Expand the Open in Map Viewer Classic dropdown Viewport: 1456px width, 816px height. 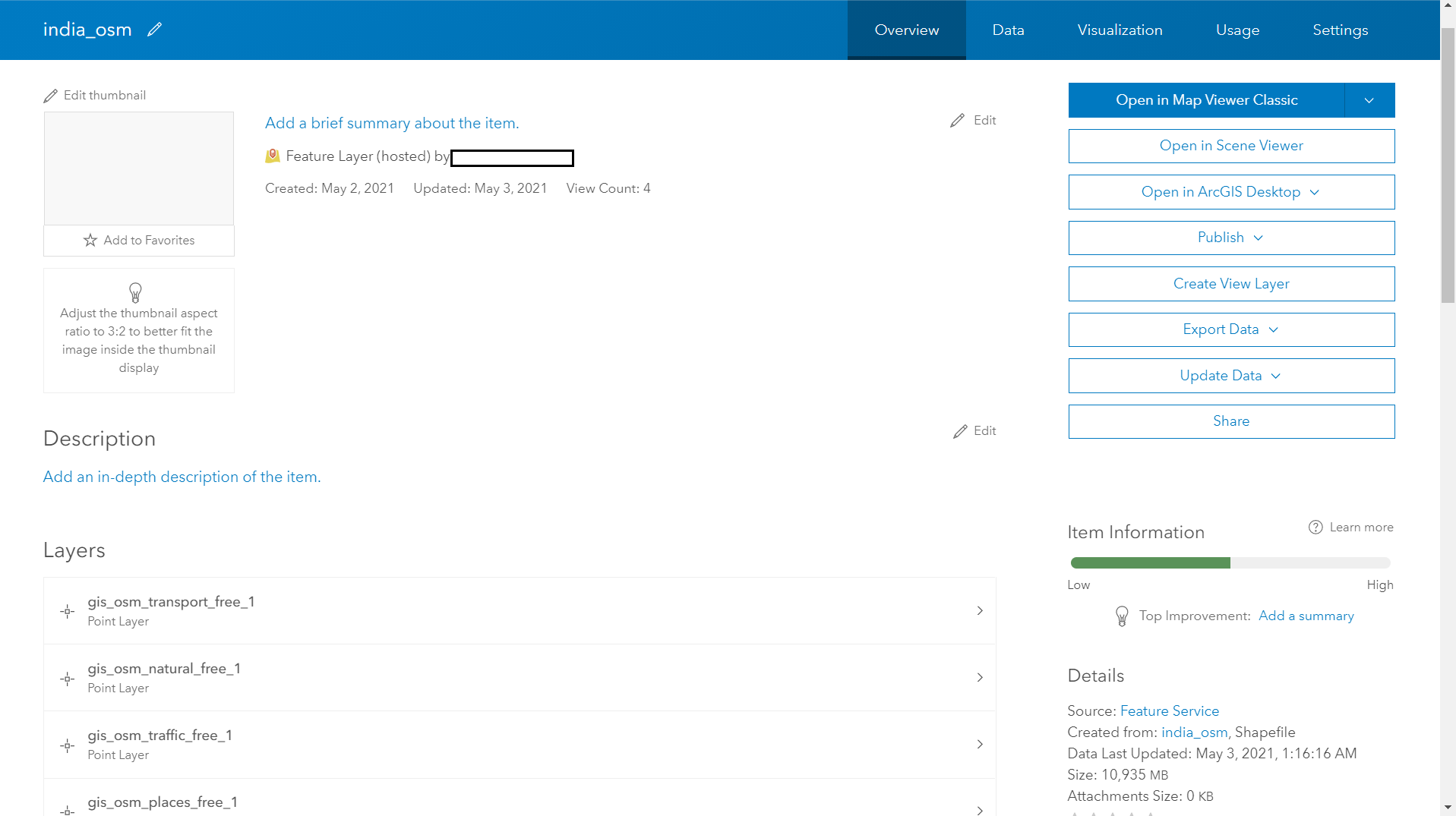point(1369,99)
